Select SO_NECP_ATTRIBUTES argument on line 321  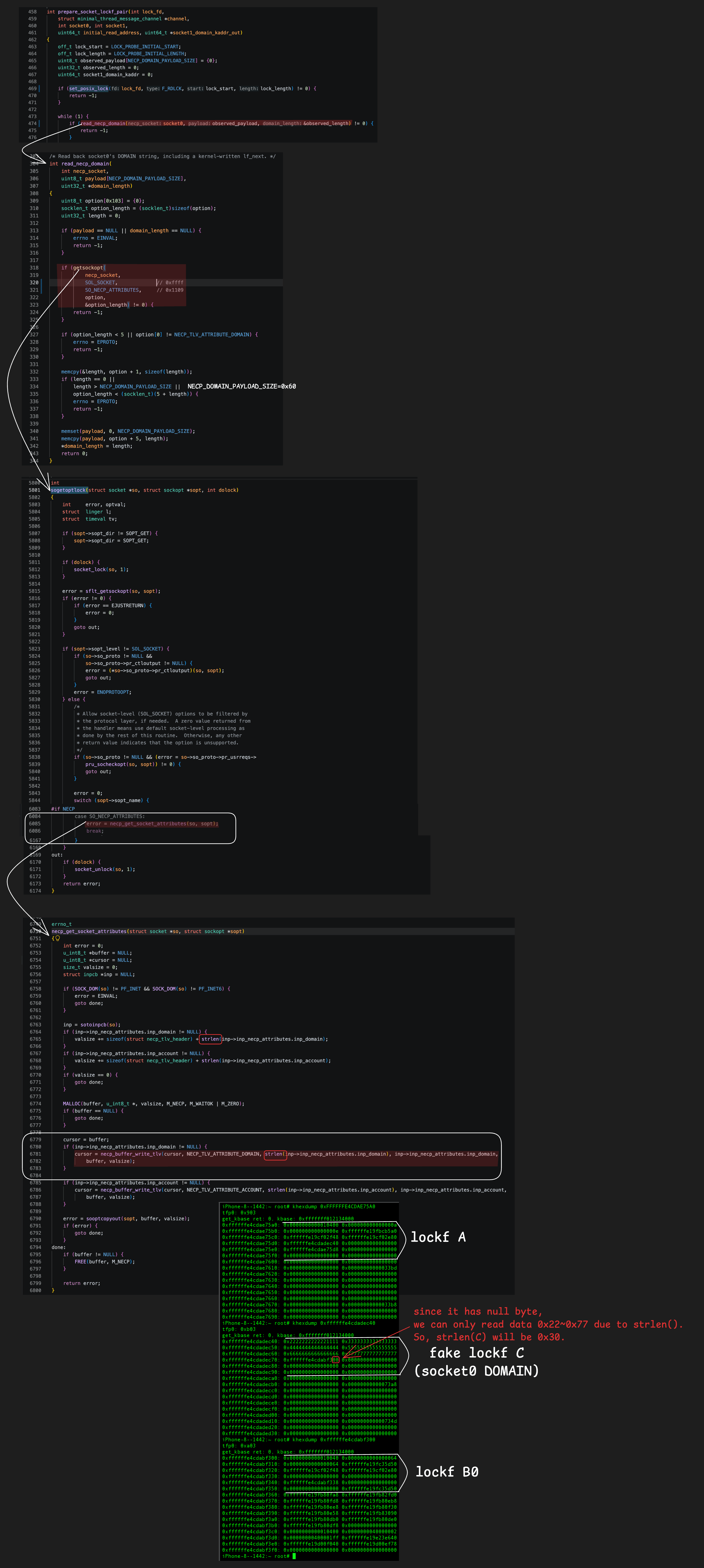click(x=112, y=290)
